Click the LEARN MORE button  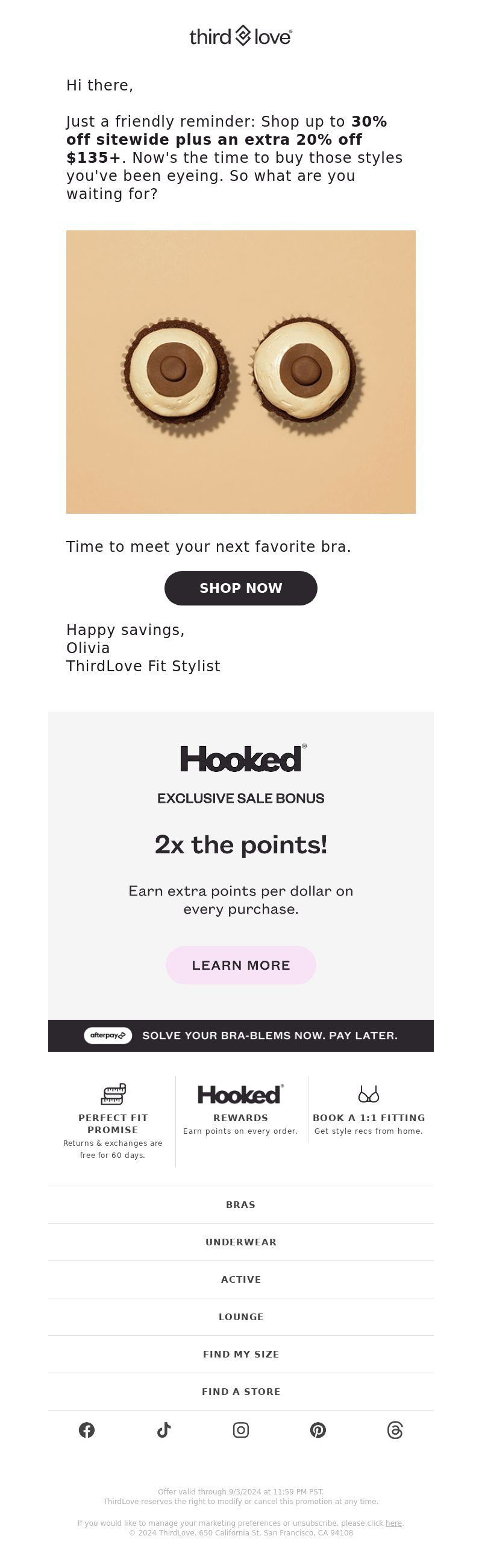[x=240, y=965]
